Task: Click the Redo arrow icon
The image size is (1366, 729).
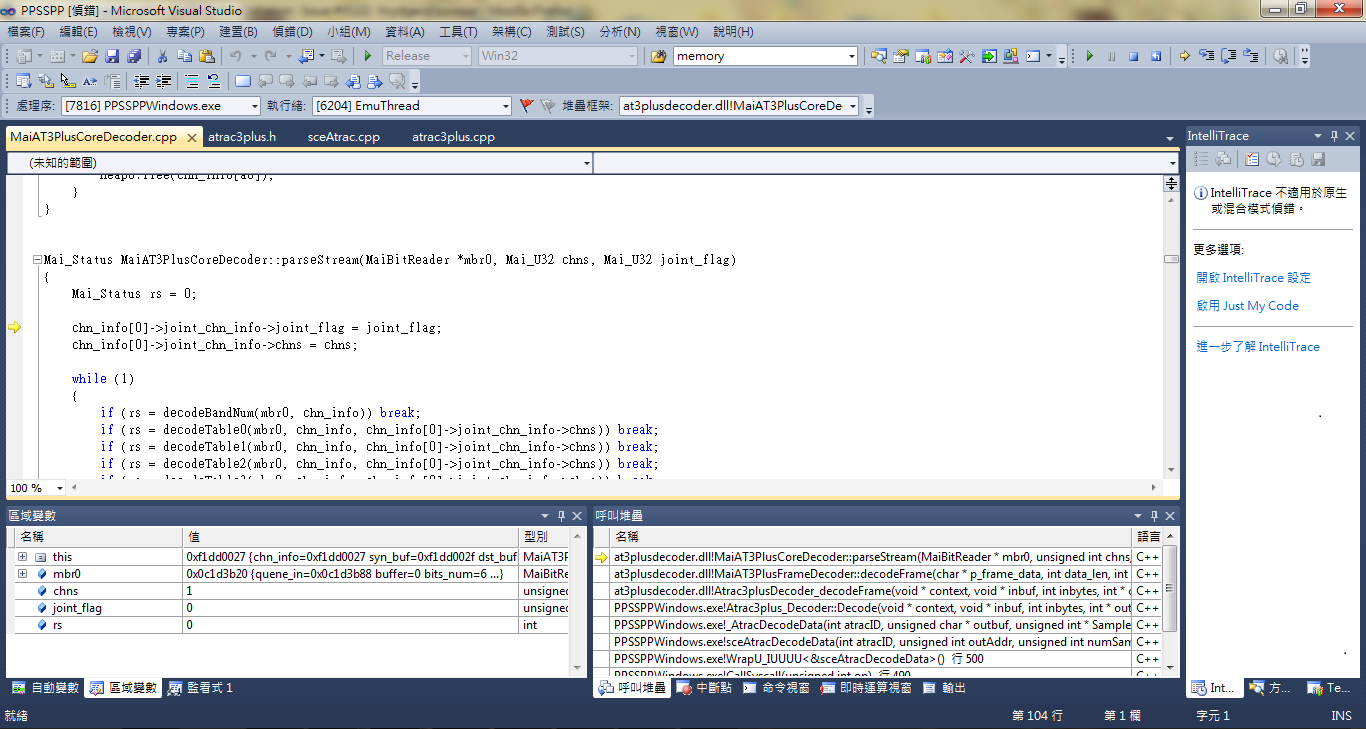Action: 271,56
